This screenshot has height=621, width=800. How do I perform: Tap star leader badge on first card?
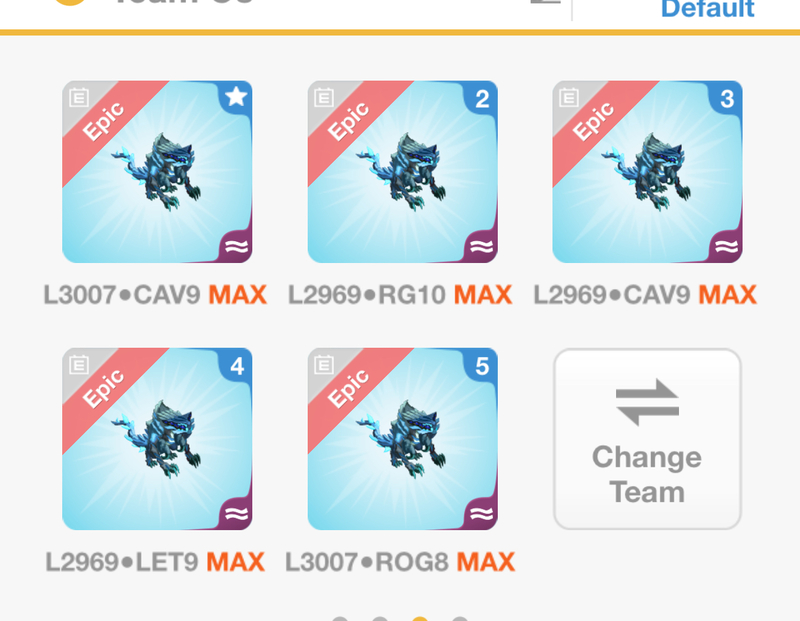pyautogui.click(x=236, y=96)
